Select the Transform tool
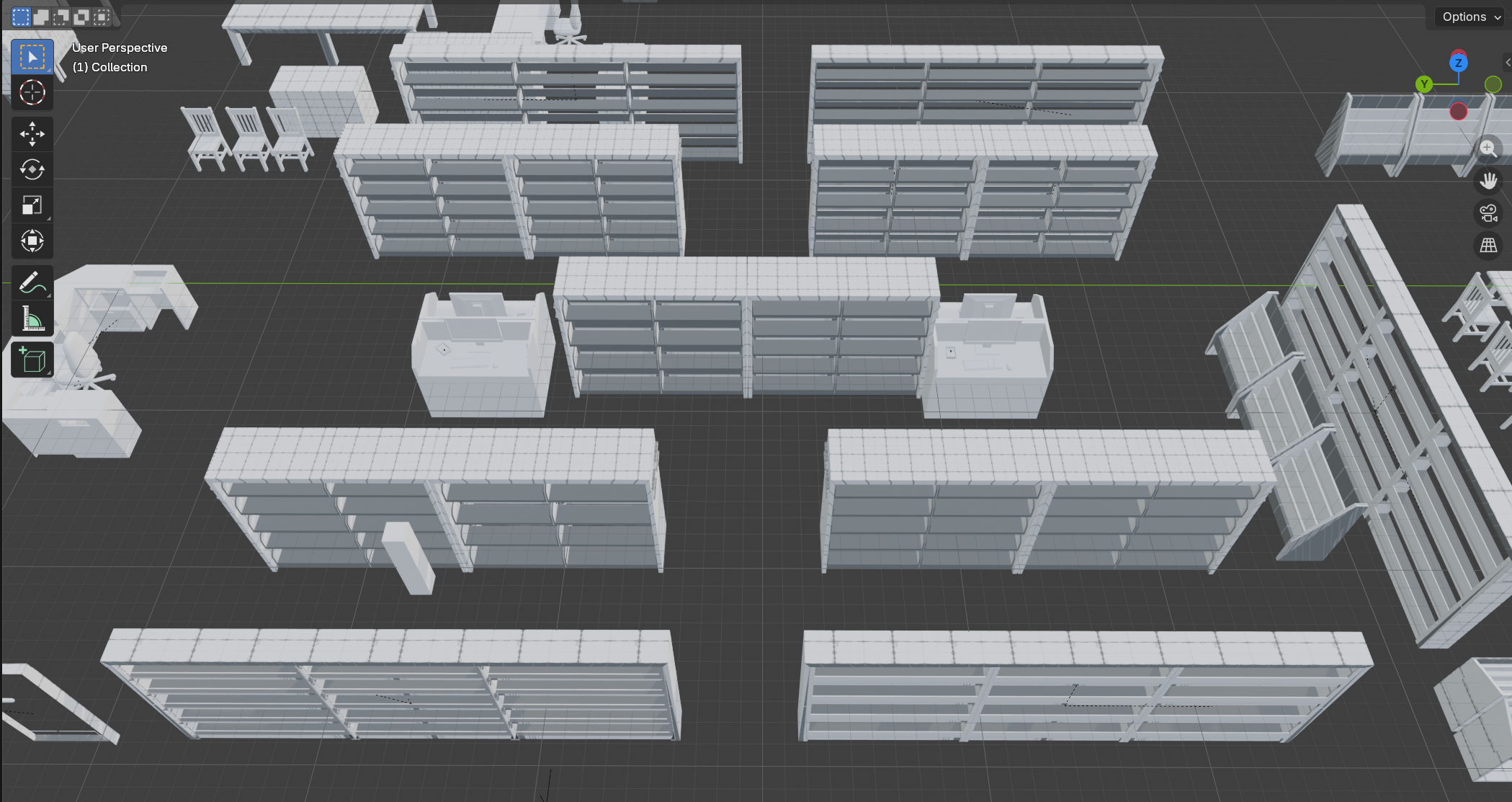 32,241
